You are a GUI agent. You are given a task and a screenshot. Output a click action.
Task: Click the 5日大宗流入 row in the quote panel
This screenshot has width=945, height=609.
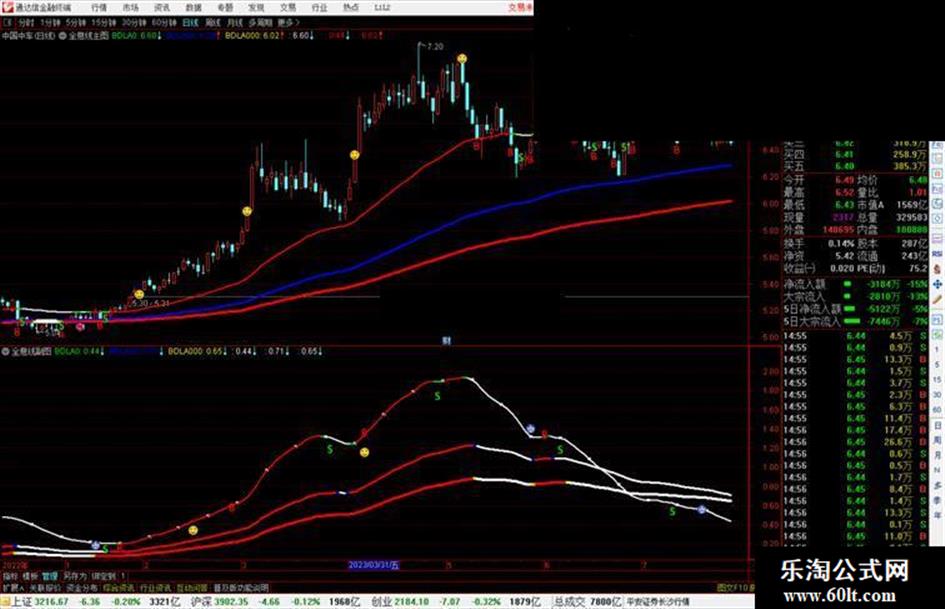click(856, 321)
